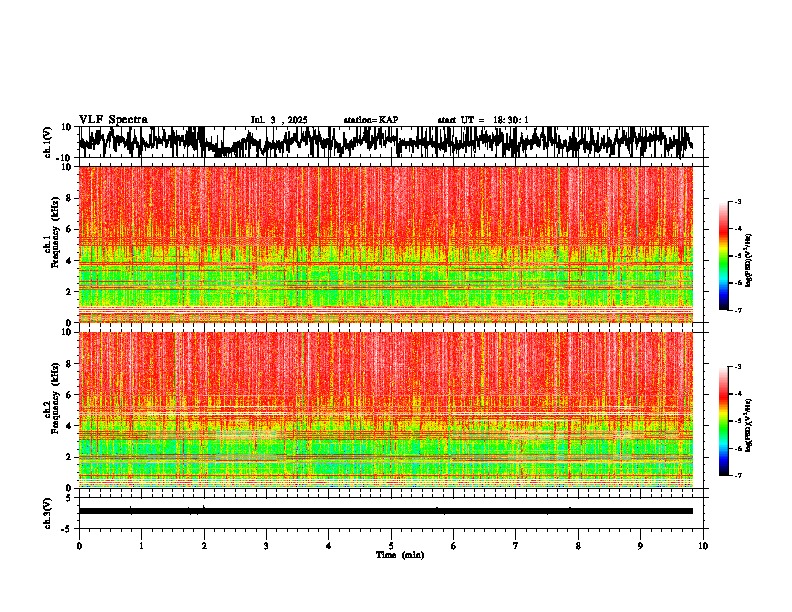Click the "VLF Spectra" title text

[x=113, y=120]
